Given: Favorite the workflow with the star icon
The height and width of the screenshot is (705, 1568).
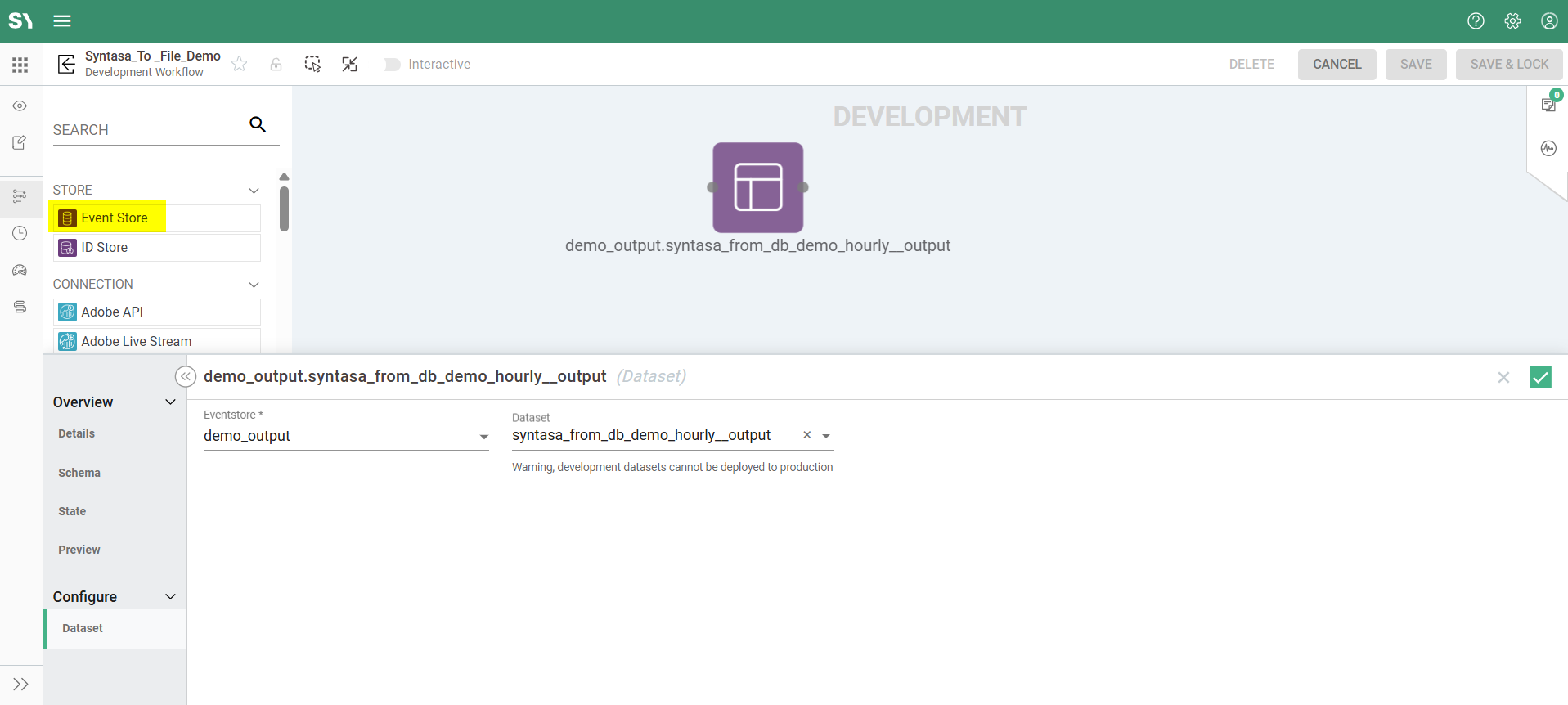Looking at the screenshot, I should click(240, 64).
